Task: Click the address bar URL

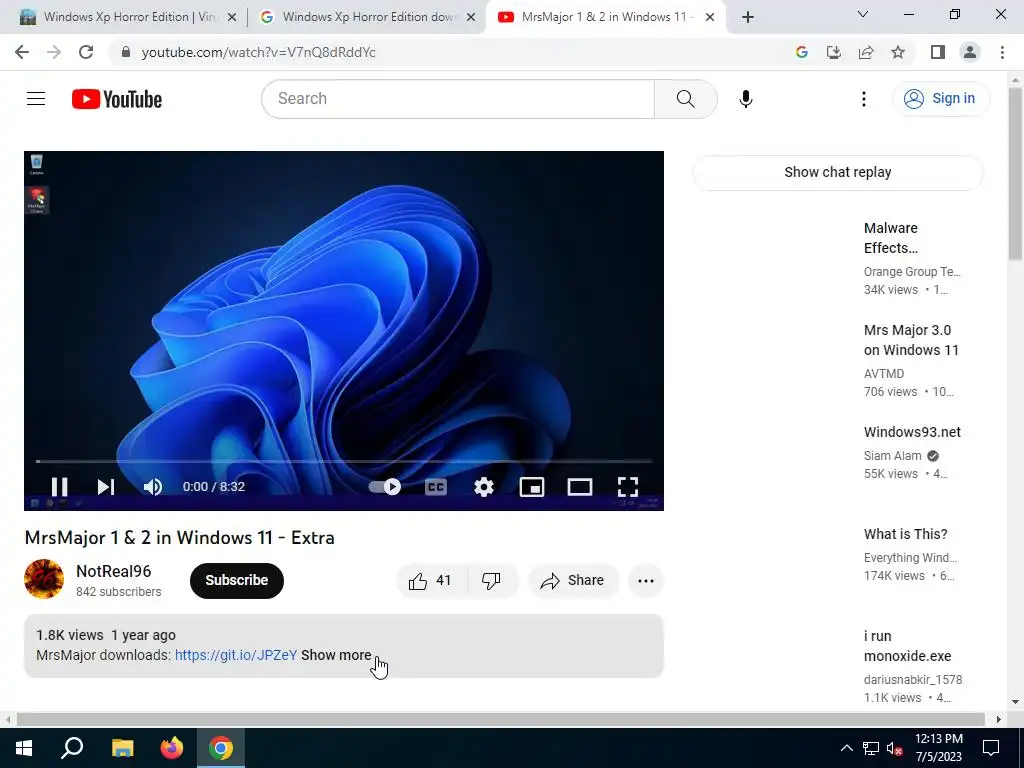Action: [259, 52]
